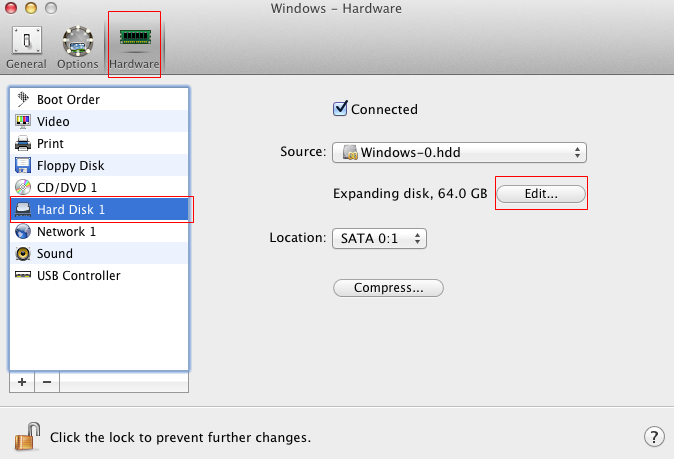Select the Floppy Disk label
This screenshot has width=674, height=459.
coord(70,165)
